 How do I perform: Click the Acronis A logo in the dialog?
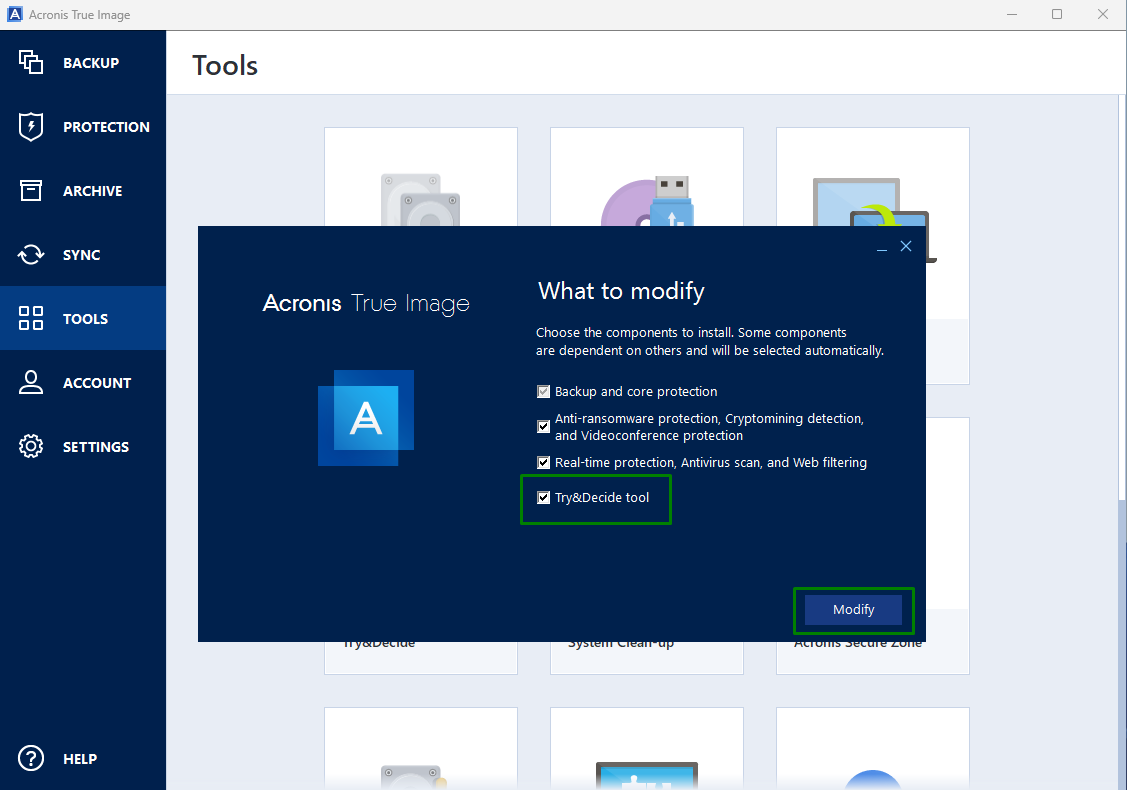pos(365,418)
